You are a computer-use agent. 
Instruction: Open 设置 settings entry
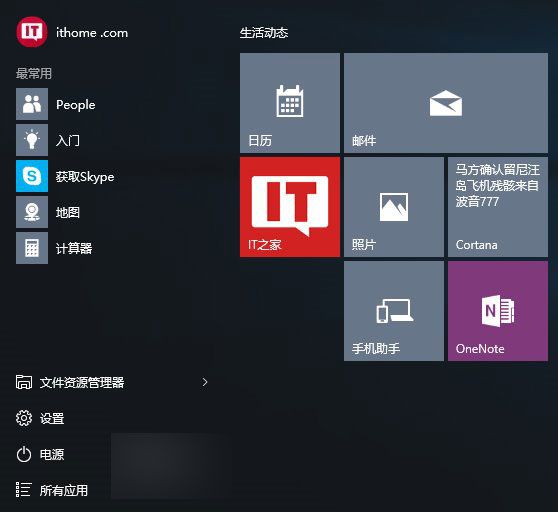point(52,419)
